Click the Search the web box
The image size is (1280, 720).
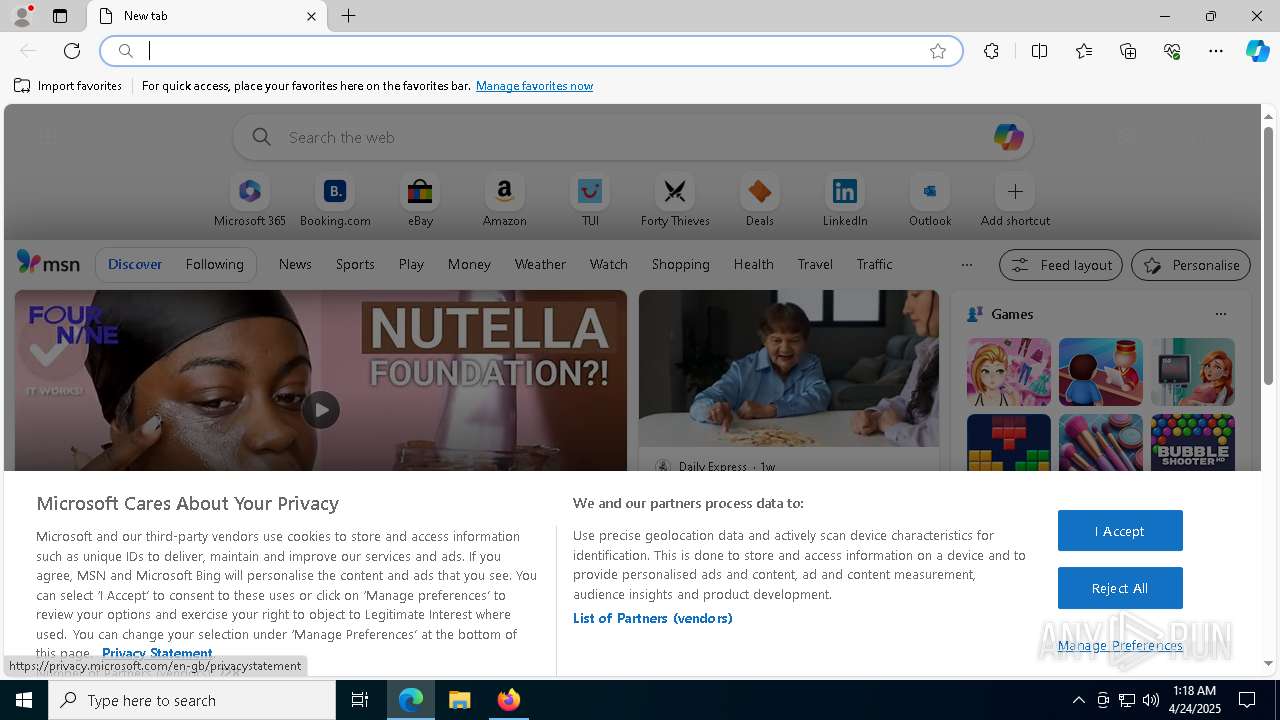(x=633, y=137)
